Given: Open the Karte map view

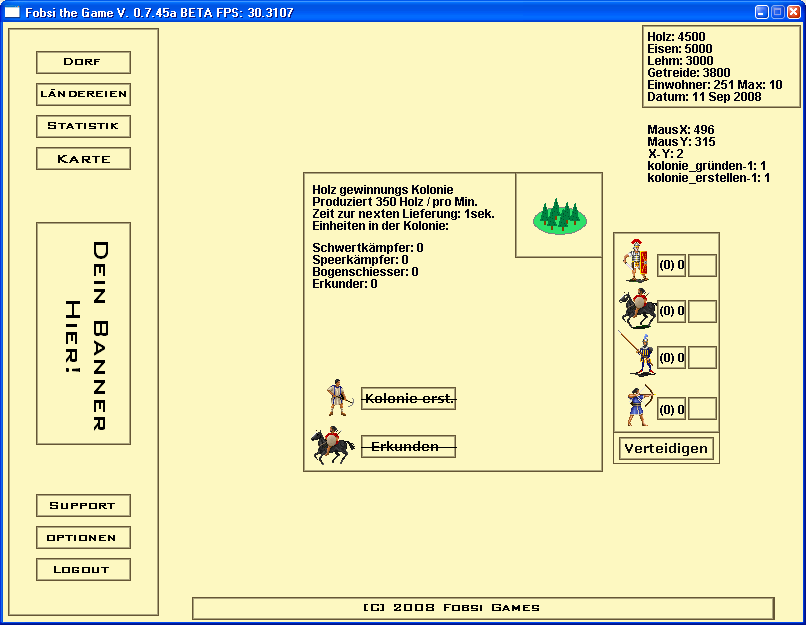Looking at the screenshot, I should click(83, 158).
